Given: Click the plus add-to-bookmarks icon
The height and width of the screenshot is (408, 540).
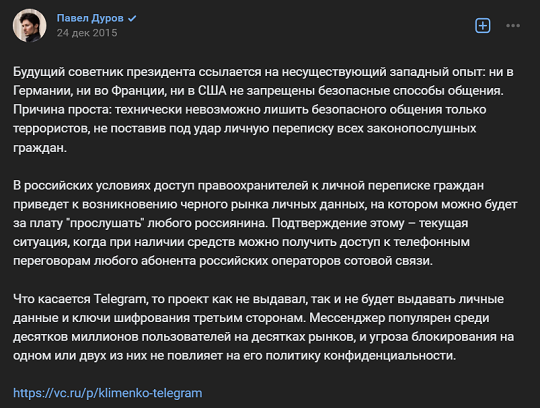Looking at the screenshot, I should [482, 25].
